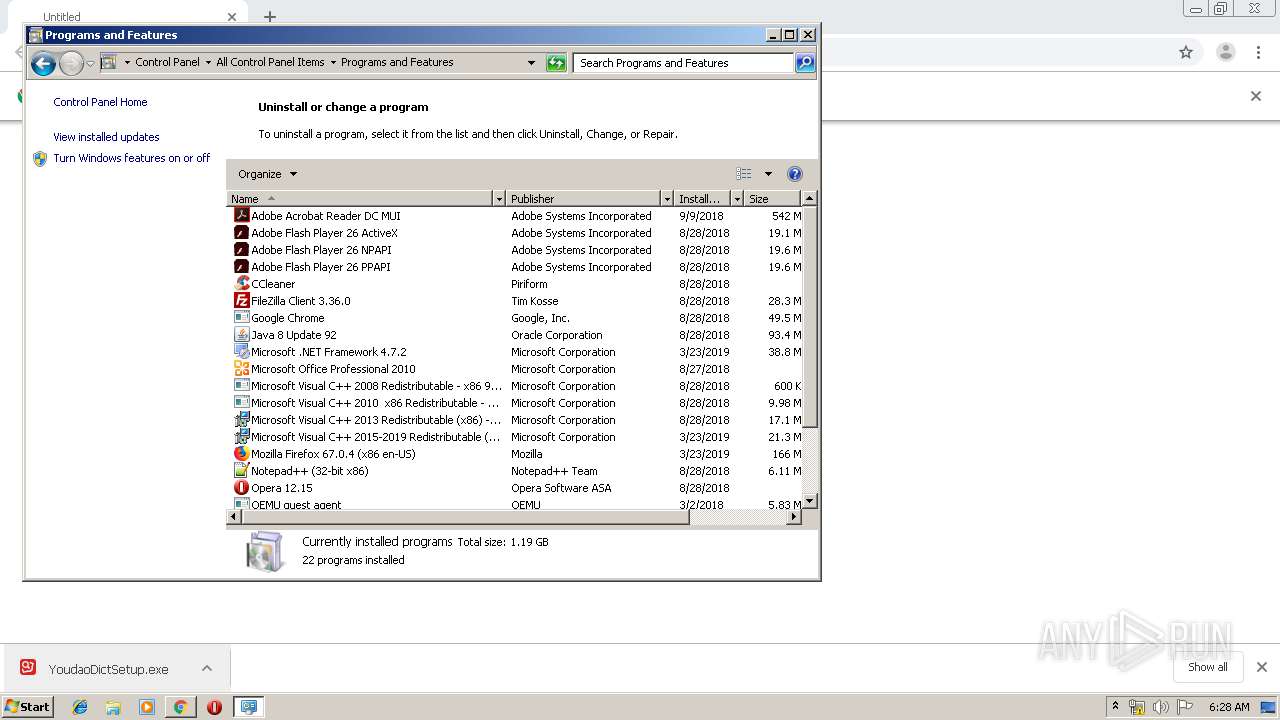The width and height of the screenshot is (1280, 720).
Task: Click the green refresh button beside address bar
Action: [x=556, y=63]
